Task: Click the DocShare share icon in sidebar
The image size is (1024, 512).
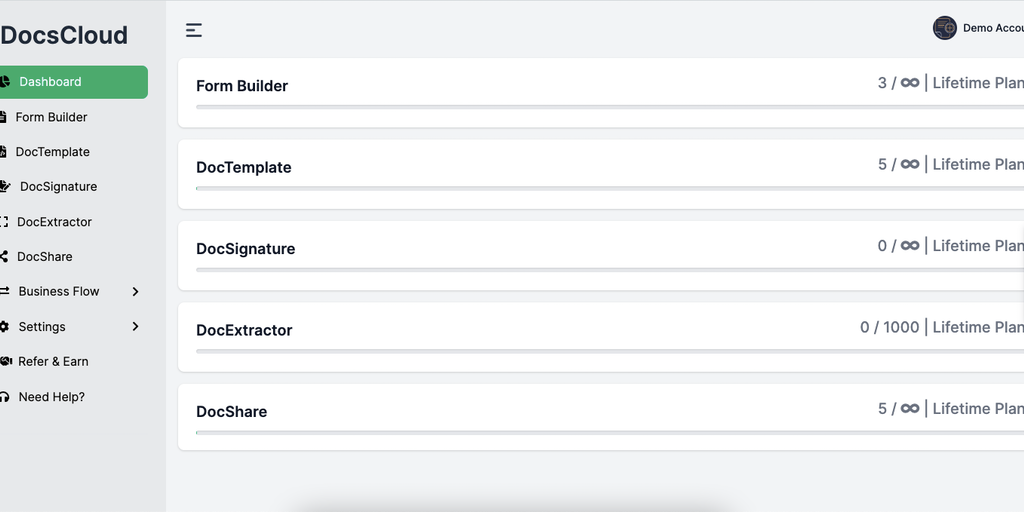Action: (4, 257)
